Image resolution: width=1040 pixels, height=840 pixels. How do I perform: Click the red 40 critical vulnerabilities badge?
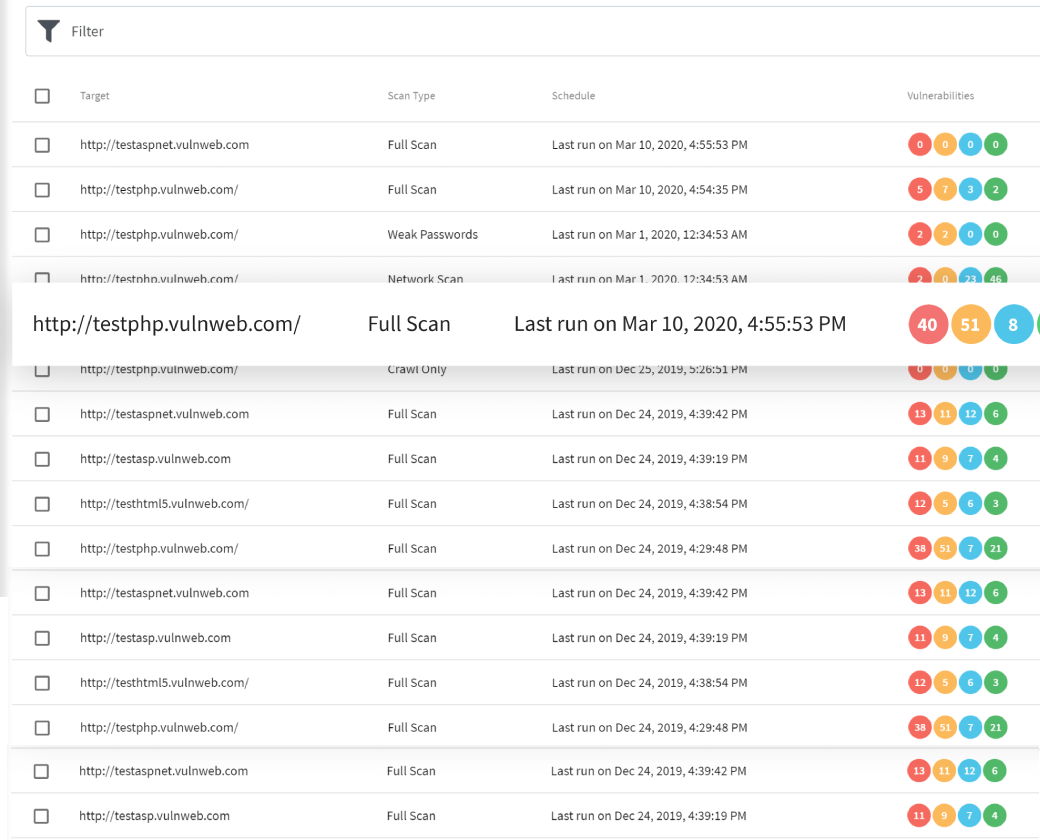(927, 324)
